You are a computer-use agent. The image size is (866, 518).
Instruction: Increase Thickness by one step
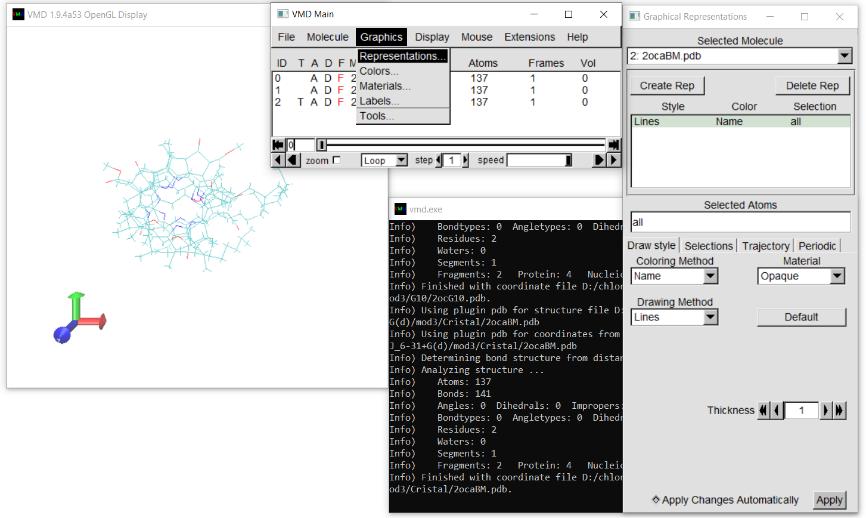825,410
